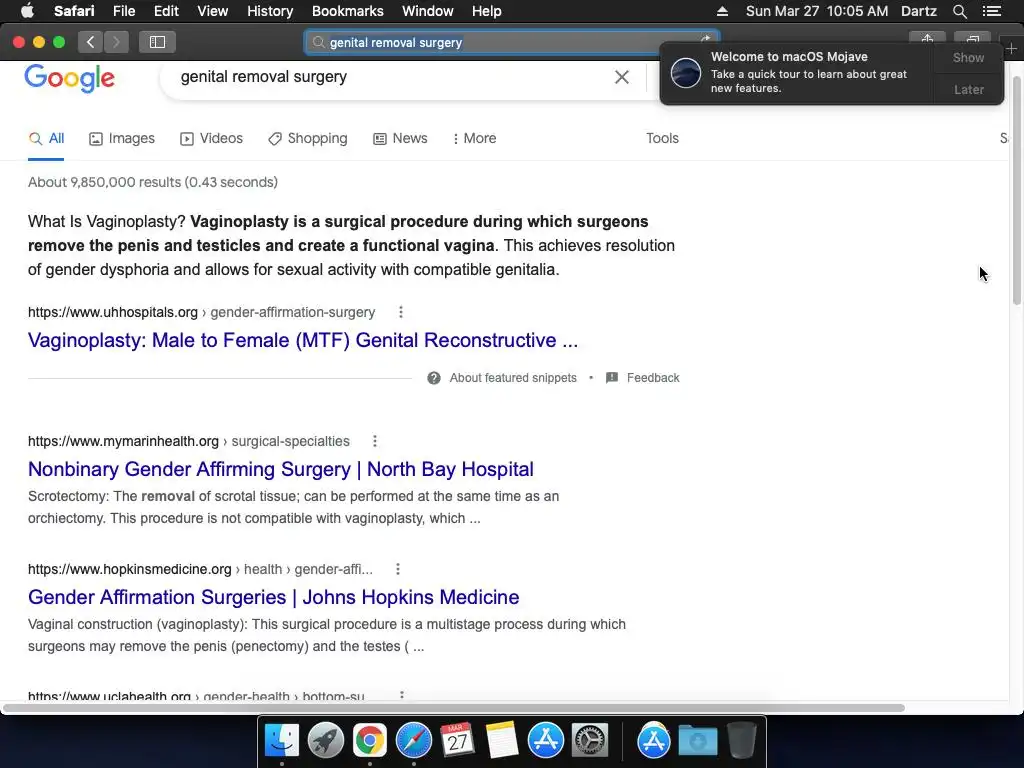Open the search Tools options
The width and height of the screenshot is (1024, 768).
click(x=662, y=138)
